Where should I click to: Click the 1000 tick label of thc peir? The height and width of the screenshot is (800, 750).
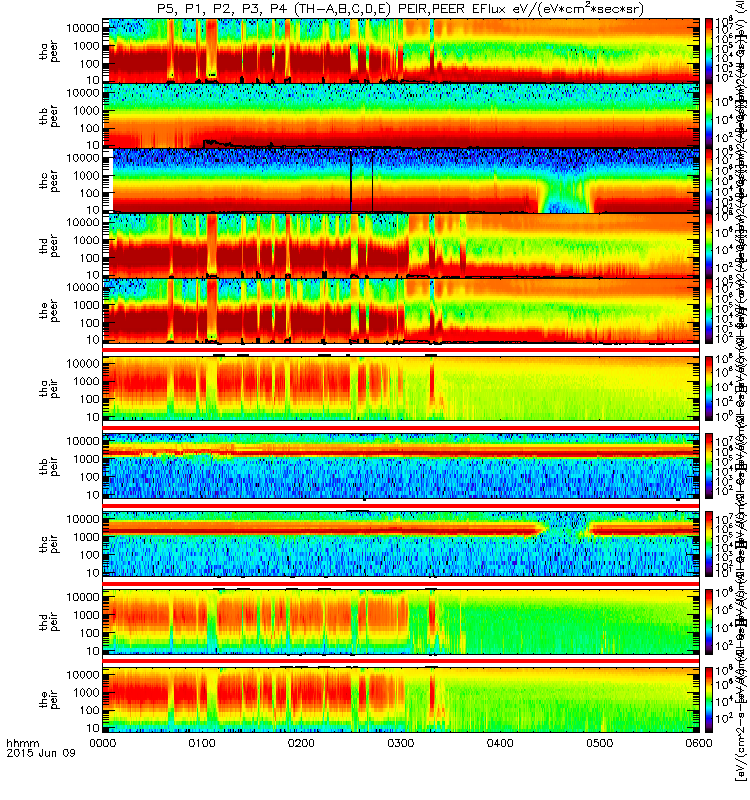click(86, 537)
